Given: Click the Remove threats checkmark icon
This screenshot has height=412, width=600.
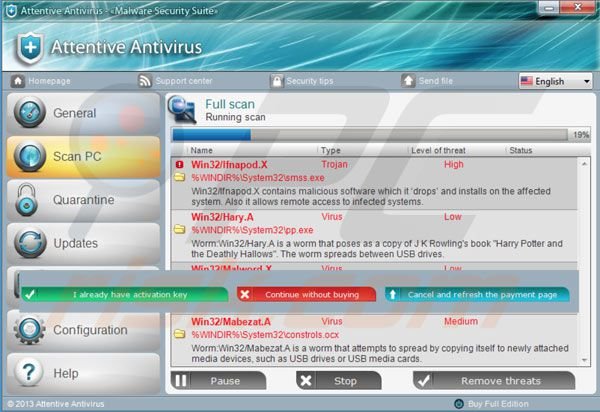Looking at the screenshot, I should tap(424, 381).
